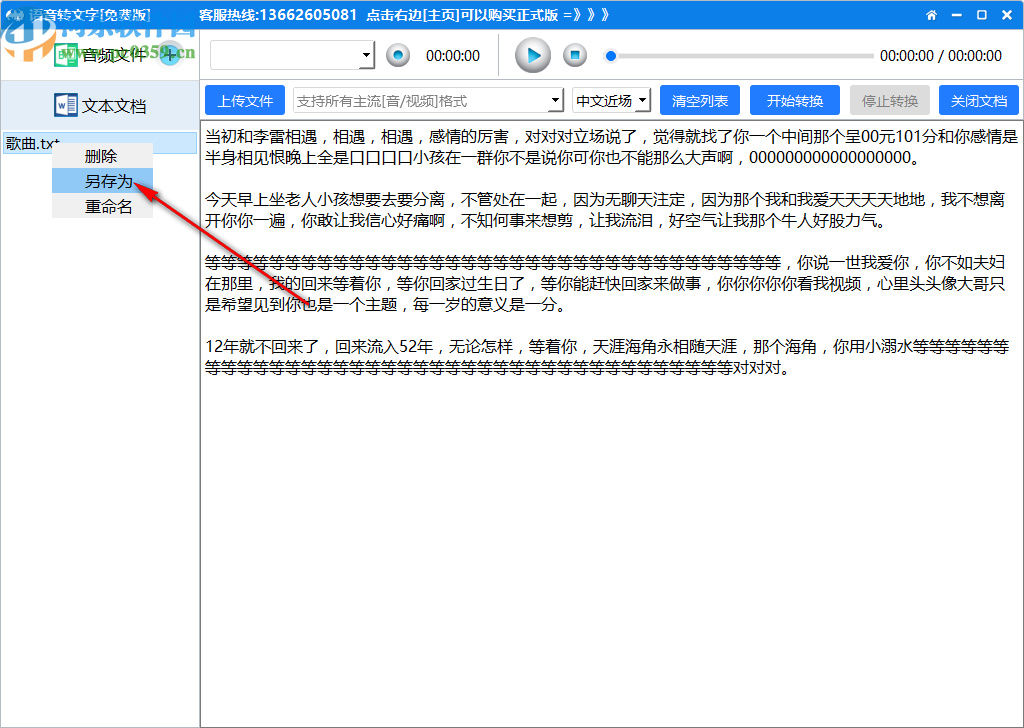Play the audio with play button
The image size is (1024, 728).
533,55
